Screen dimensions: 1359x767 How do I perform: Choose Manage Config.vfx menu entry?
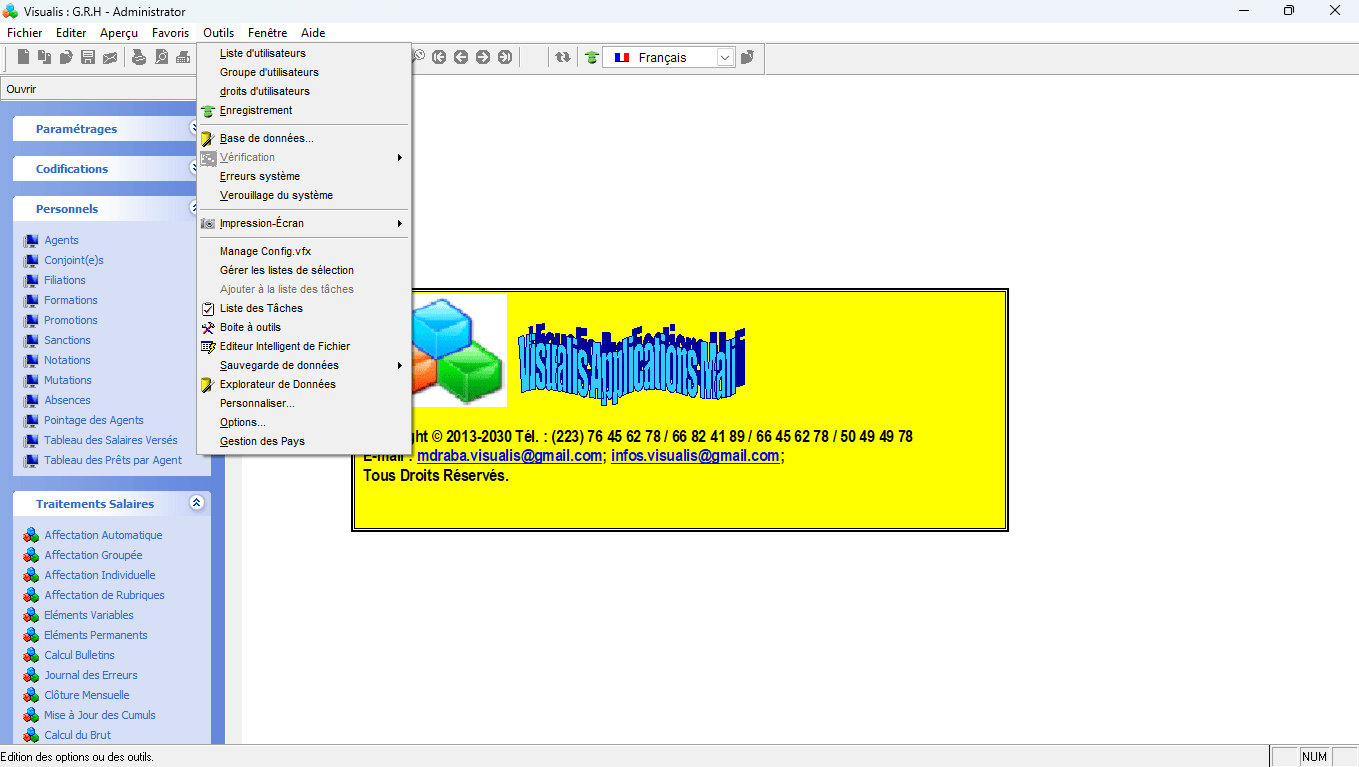(304, 251)
